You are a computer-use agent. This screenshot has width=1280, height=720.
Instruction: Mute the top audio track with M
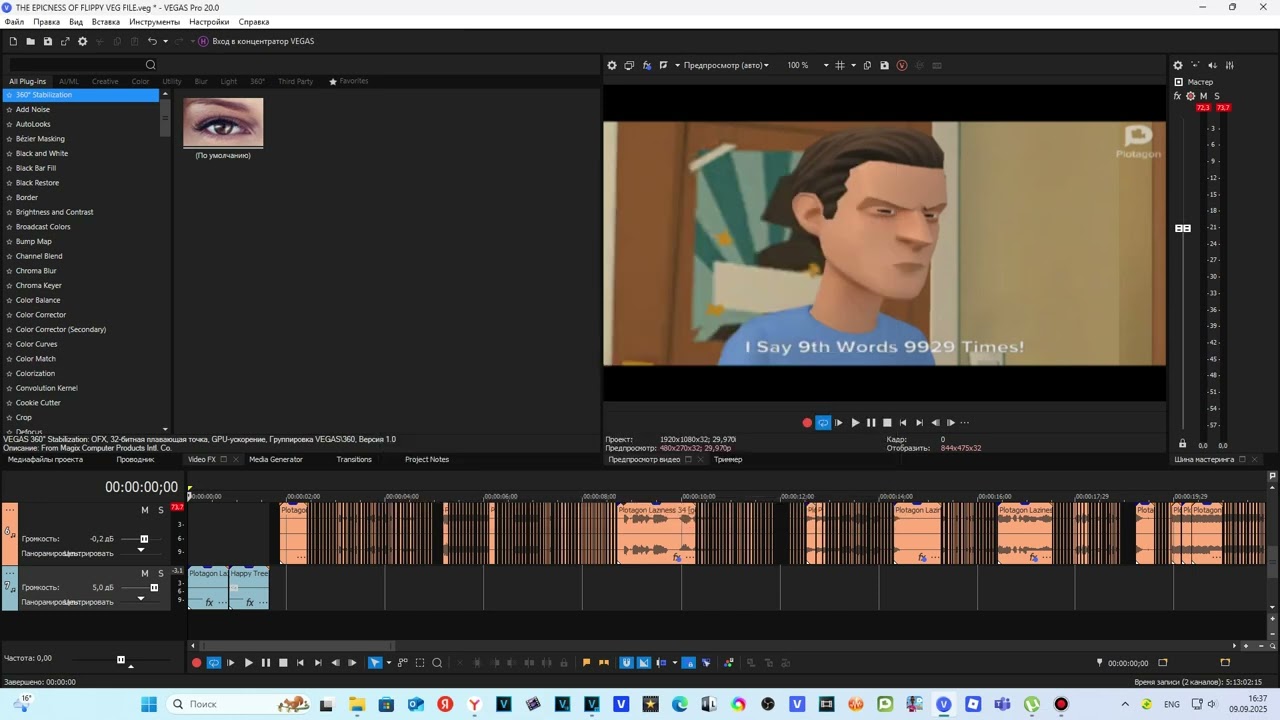(144, 510)
